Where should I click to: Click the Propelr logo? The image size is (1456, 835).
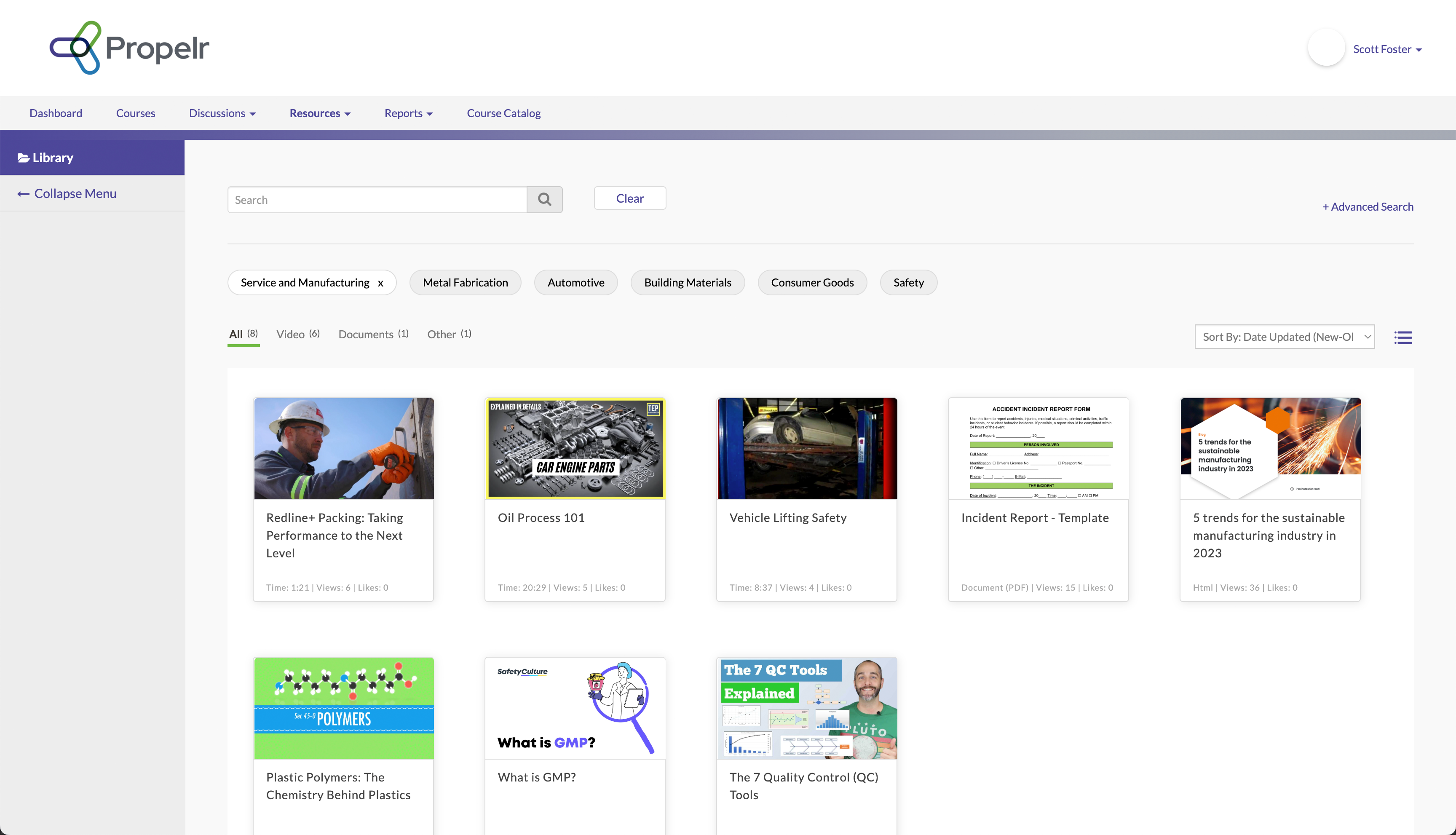(x=130, y=48)
